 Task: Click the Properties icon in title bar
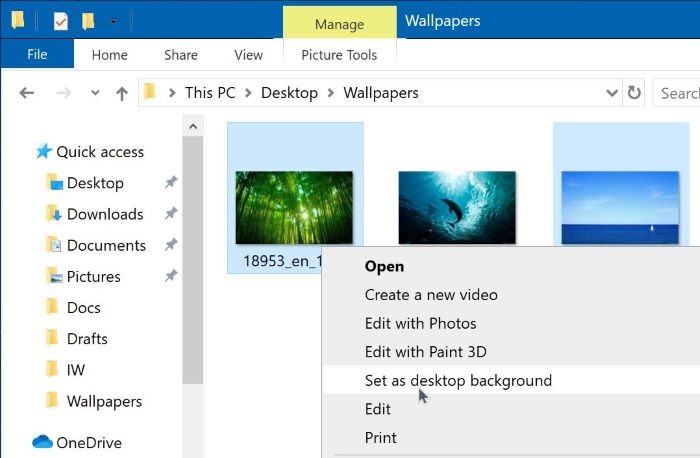pyautogui.click(x=61, y=20)
